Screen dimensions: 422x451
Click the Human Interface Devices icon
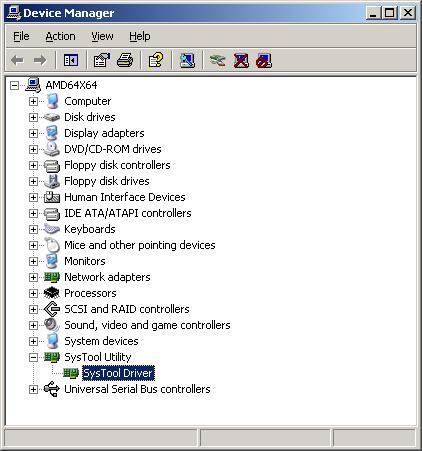[52, 197]
